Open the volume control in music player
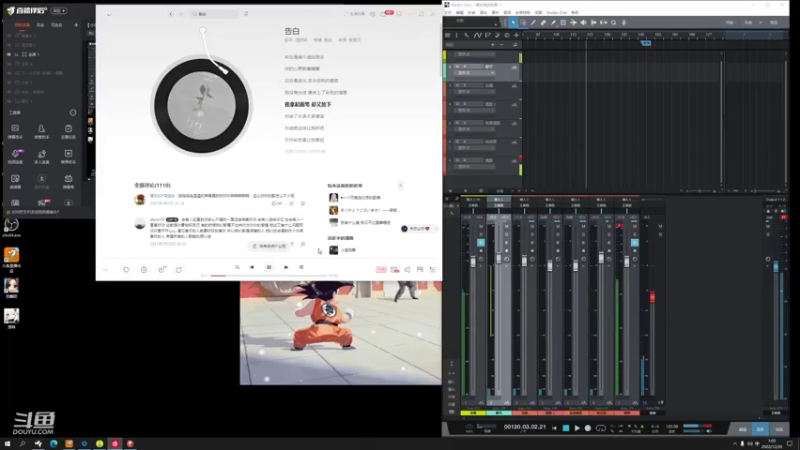 (408, 269)
